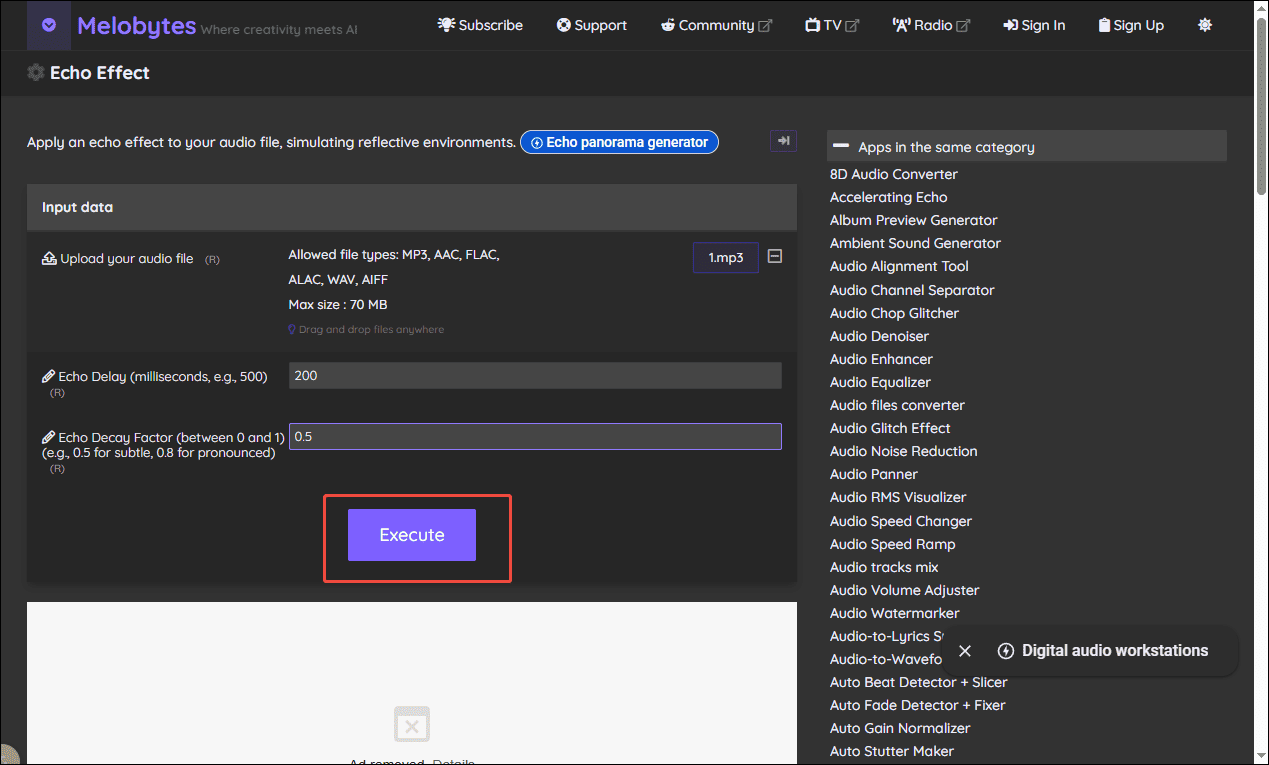Remove the uploaded 1.mp3 file

point(774,256)
